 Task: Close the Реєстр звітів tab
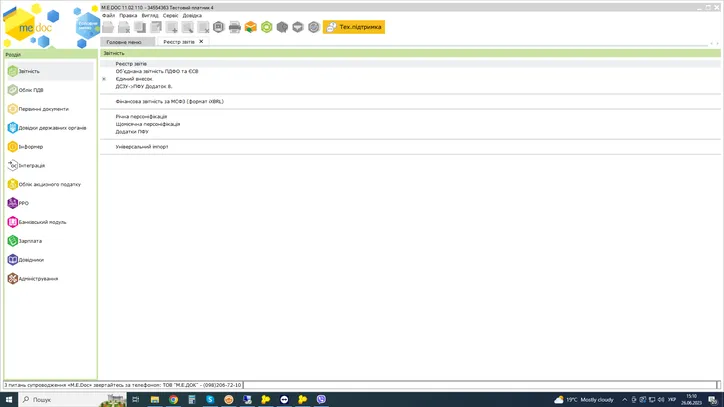point(201,42)
